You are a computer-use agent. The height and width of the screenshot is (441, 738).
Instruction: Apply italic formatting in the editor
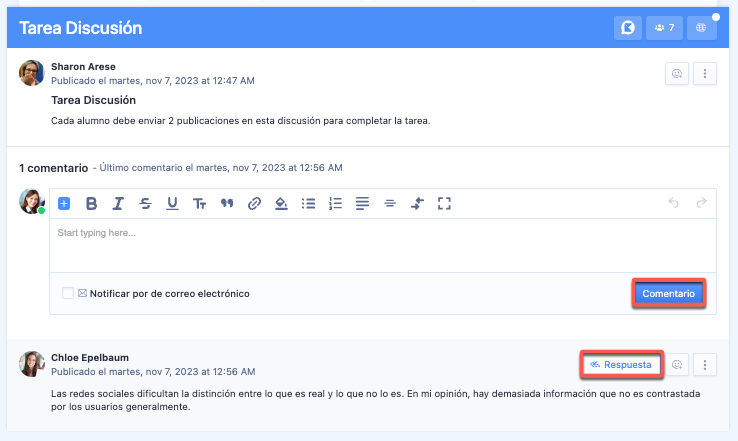click(118, 203)
